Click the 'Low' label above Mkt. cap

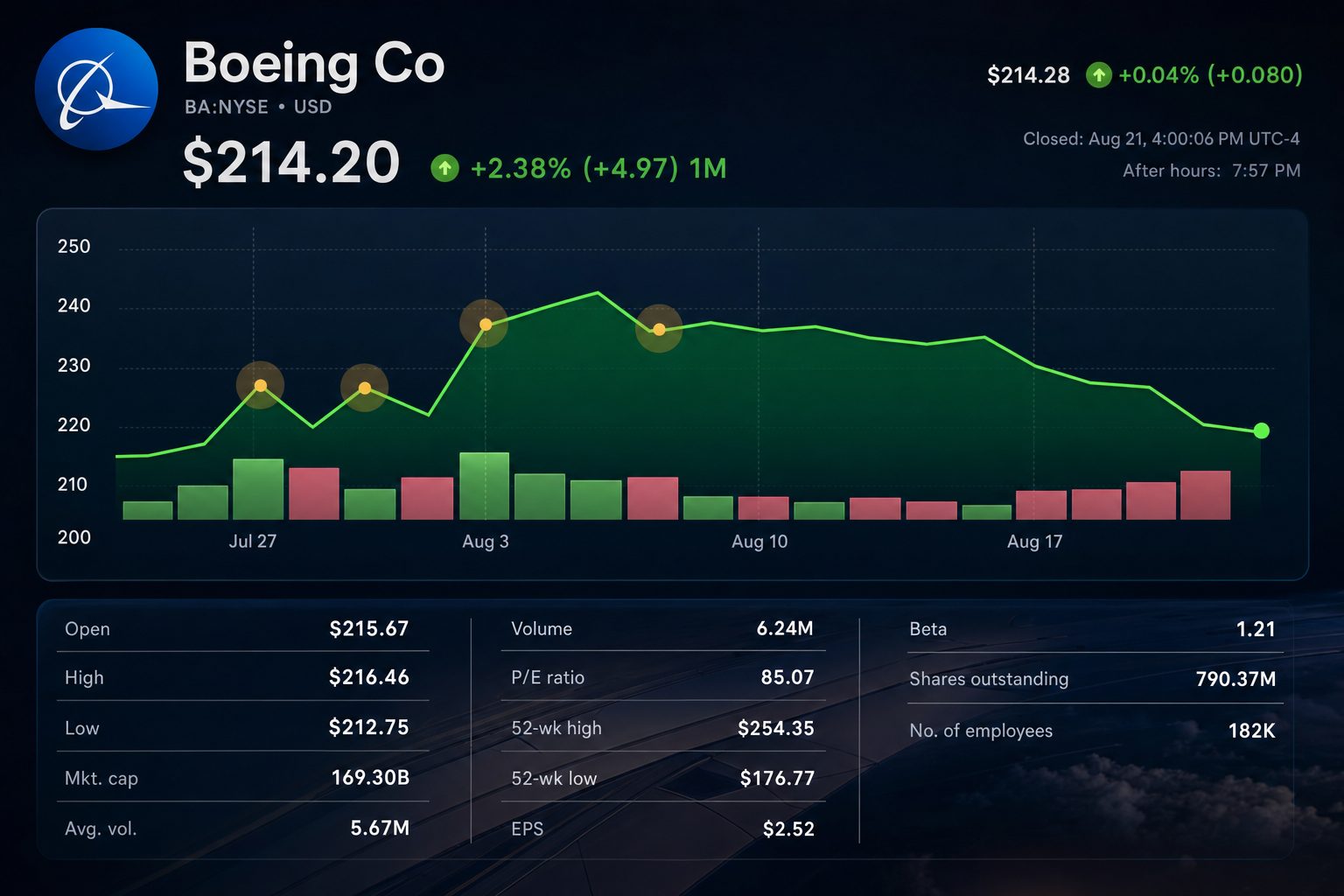(82, 728)
